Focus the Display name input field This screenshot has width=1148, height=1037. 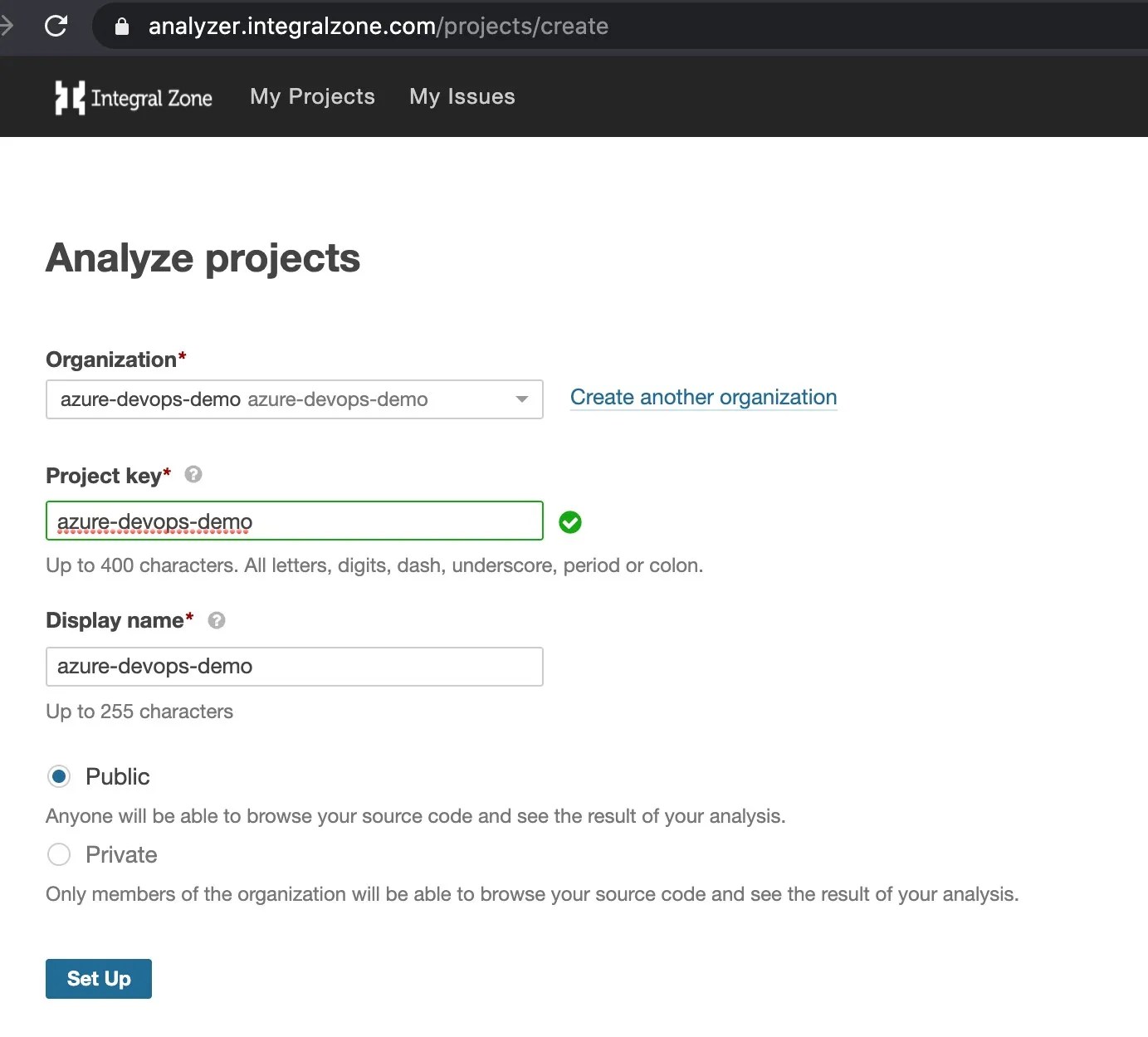295,667
